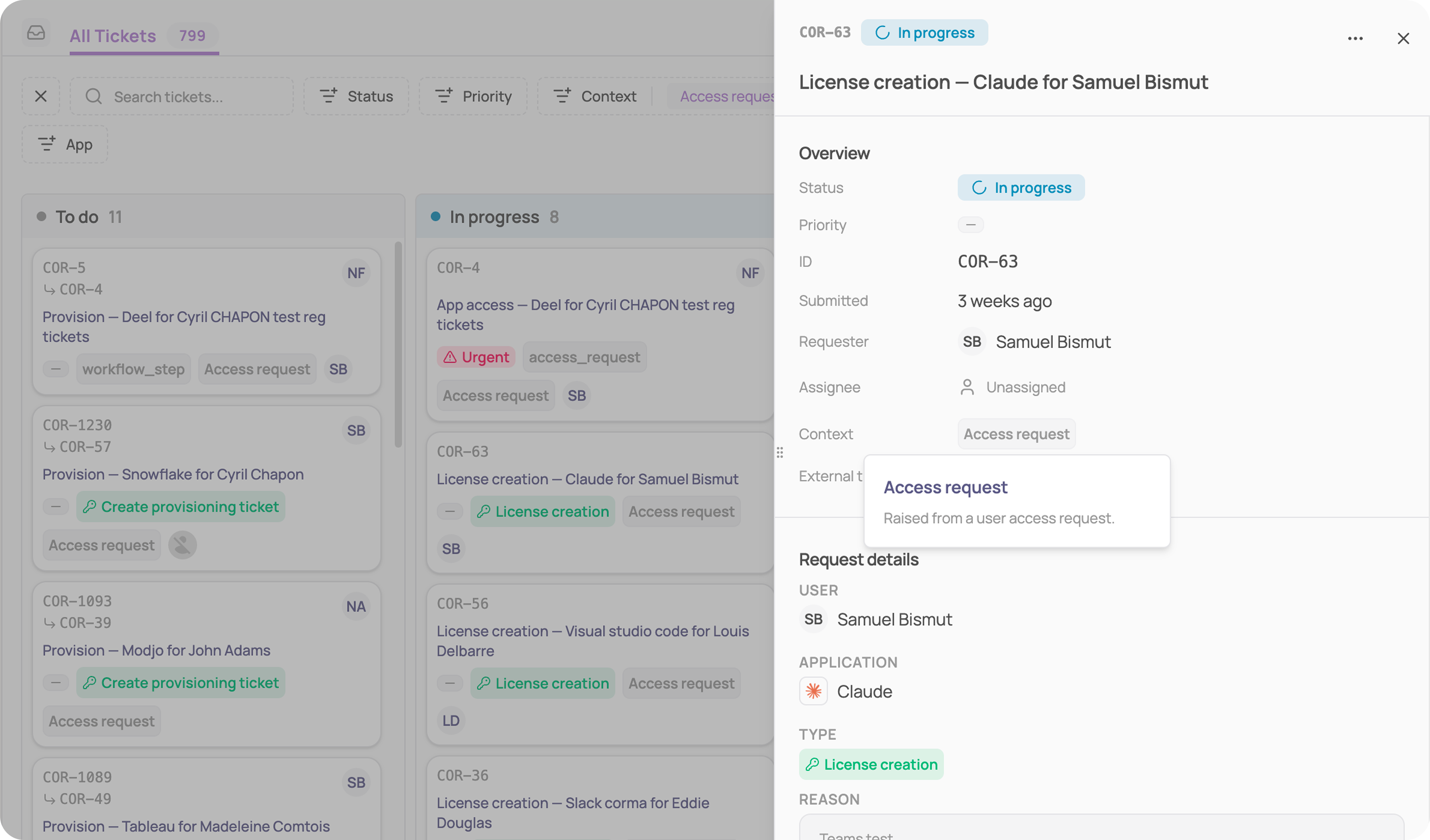This screenshot has height=840, width=1430.
Task: Click License creation tag on COR-56 card
Action: 542,683
